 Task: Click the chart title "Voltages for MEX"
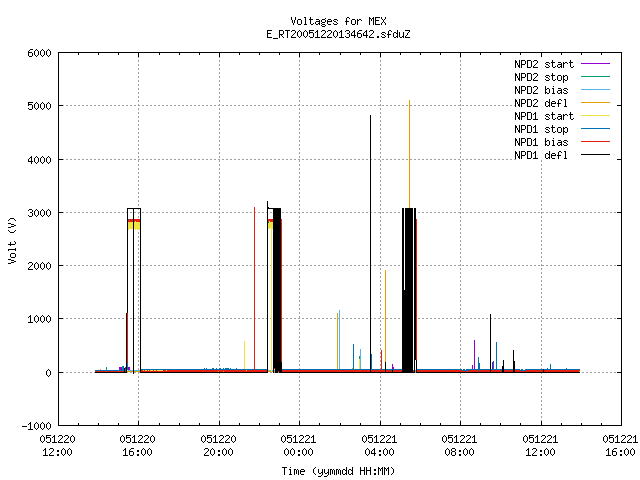(x=338, y=21)
